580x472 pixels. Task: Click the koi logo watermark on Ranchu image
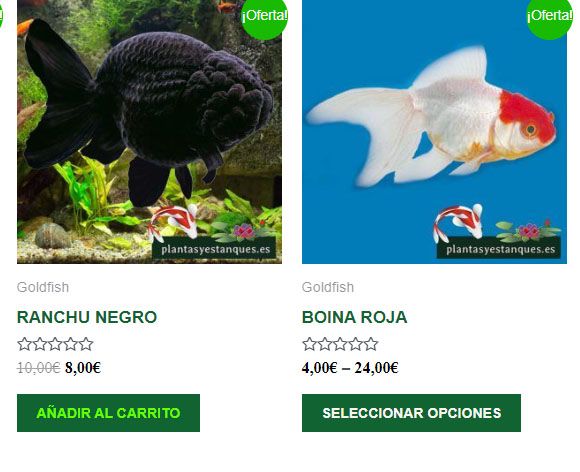point(173,222)
